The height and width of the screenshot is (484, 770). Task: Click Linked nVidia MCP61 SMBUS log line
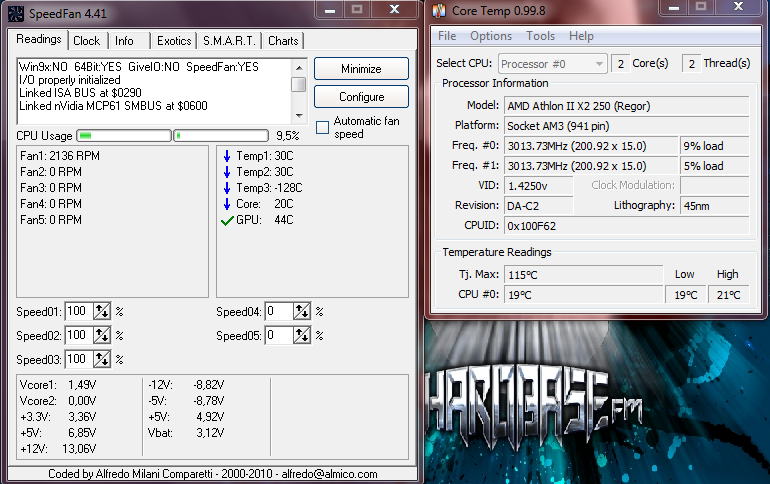113,106
